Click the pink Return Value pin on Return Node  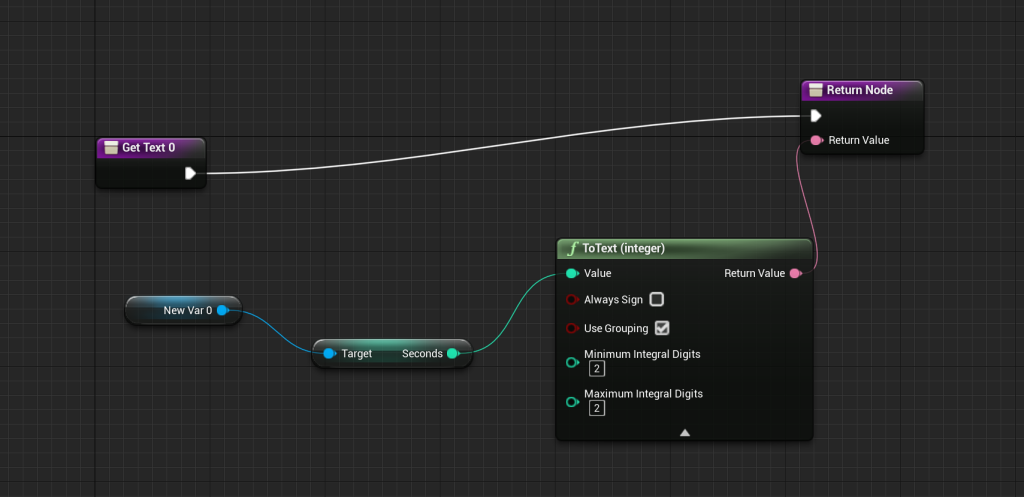pyautogui.click(x=816, y=140)
